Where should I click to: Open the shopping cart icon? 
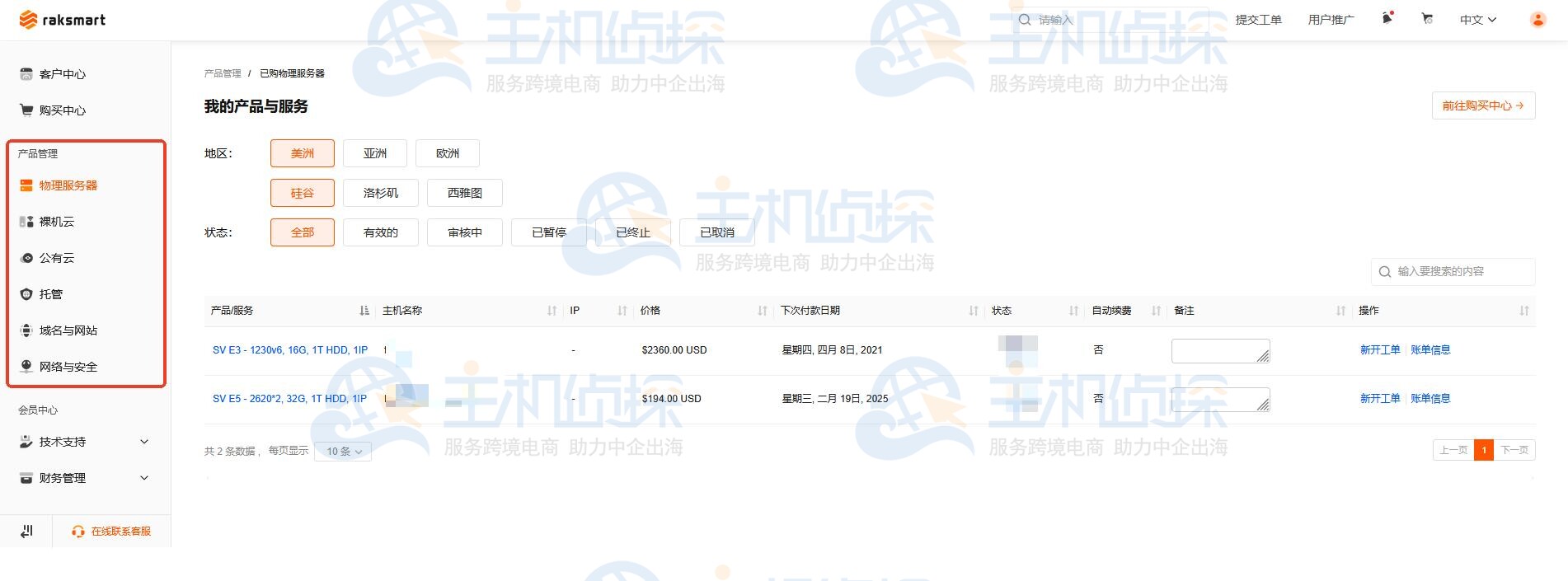[1427, 19]
